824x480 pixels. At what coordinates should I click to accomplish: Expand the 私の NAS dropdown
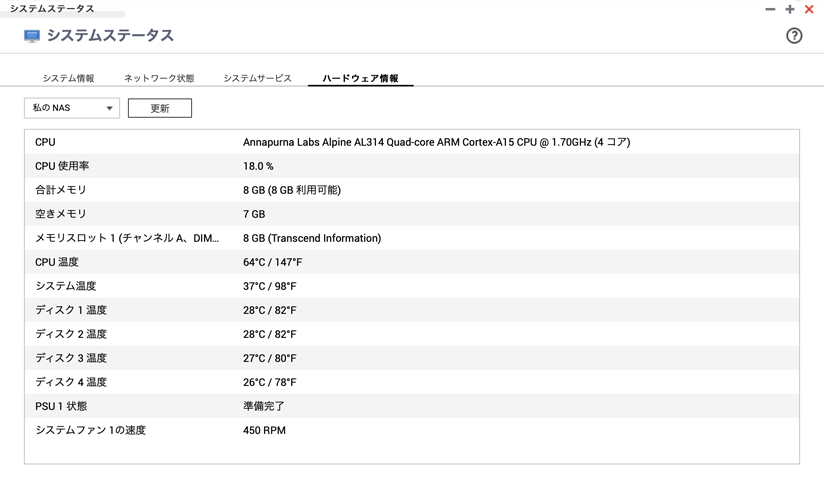pos(72,108)
